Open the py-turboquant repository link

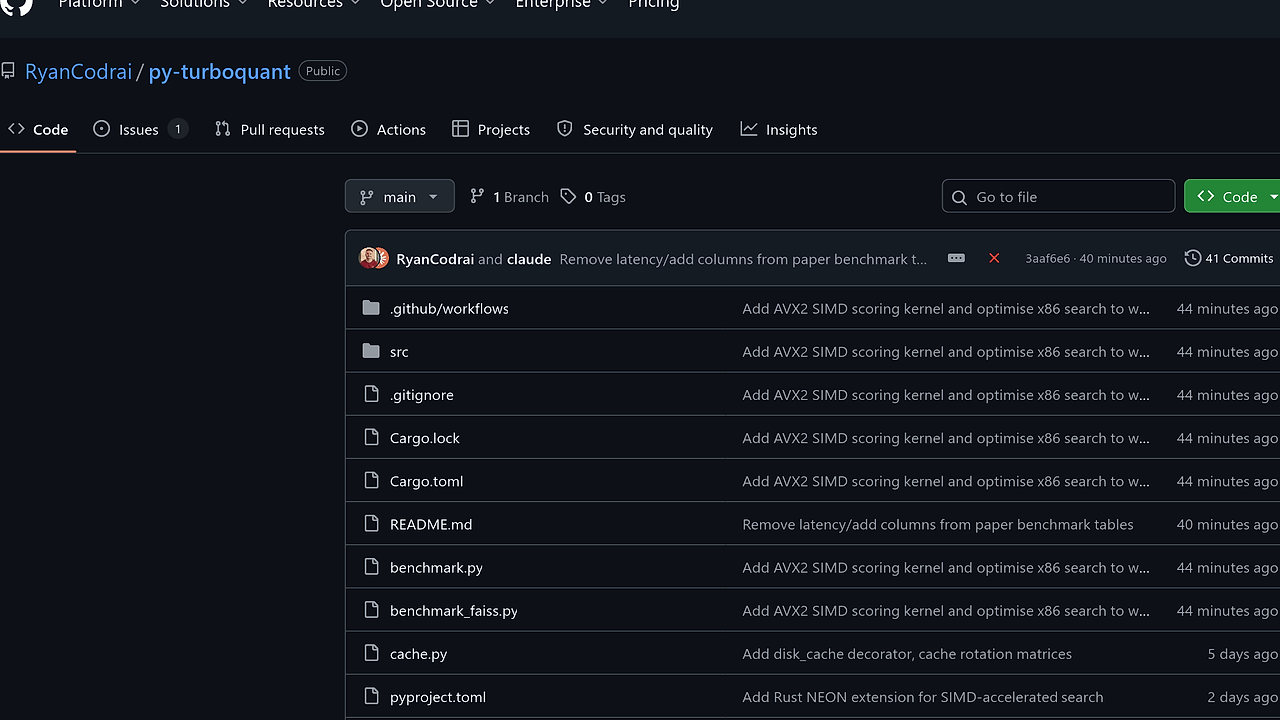(x=219, y=71)
